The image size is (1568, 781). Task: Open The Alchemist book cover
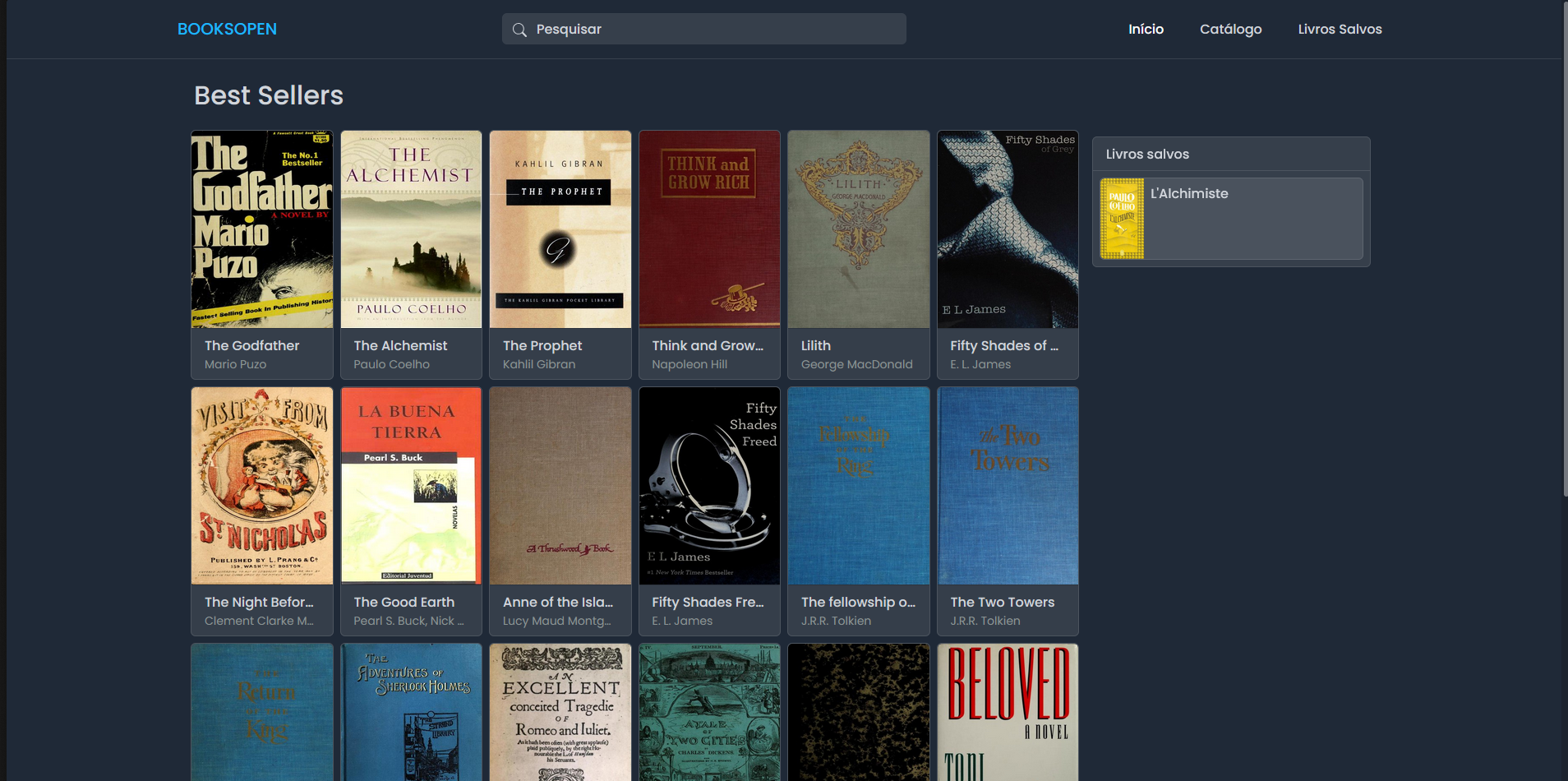click(x=411, y=229)
